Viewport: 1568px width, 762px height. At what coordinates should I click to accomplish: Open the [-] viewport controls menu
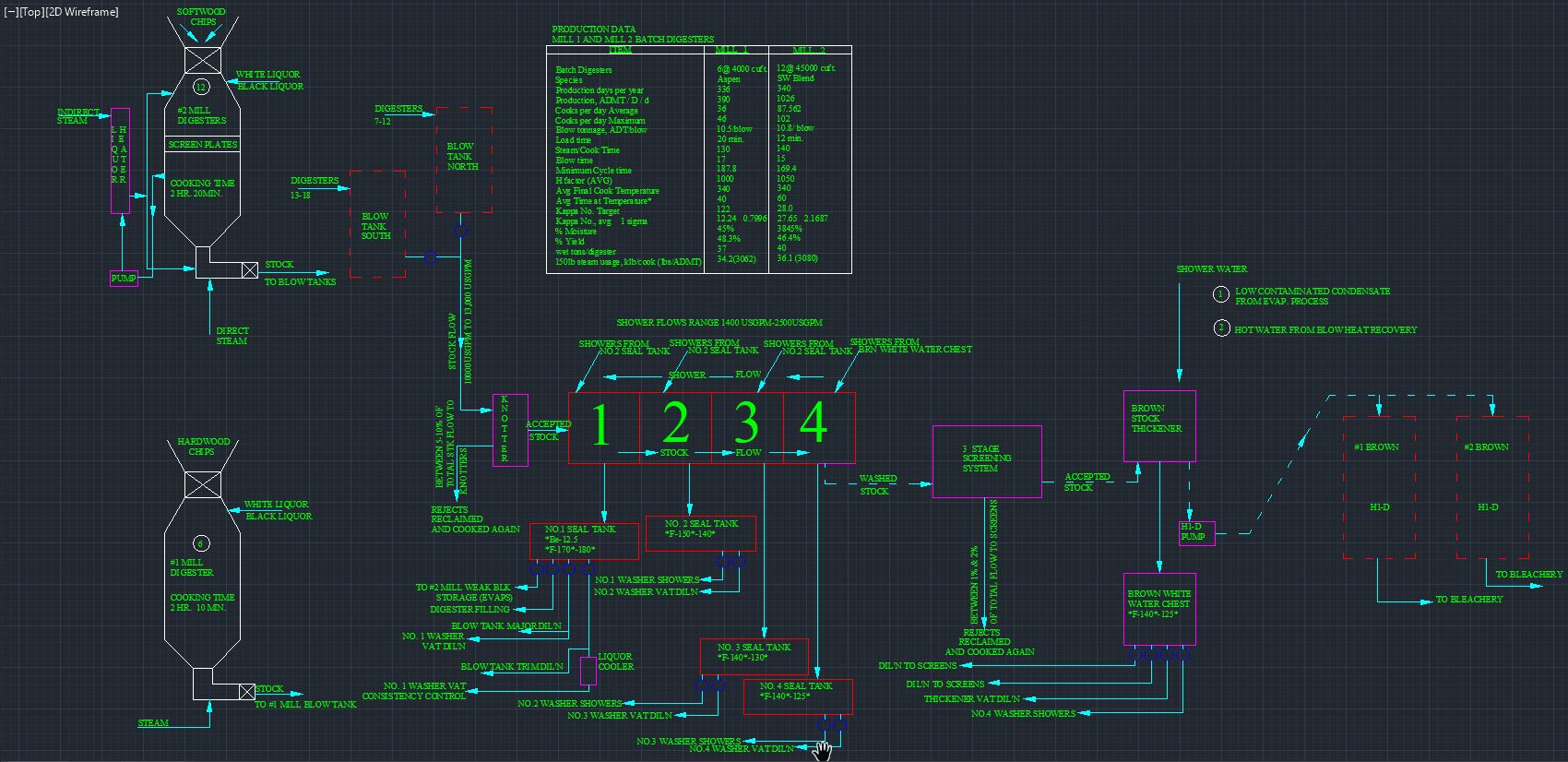pos(11,12)
